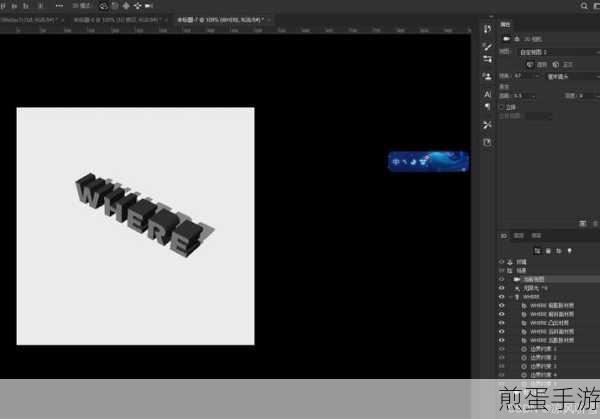The height and width of the screenshot is (419, 600).
Task: Hide the WHERE 前斜面材质 material
Action: (501, 314)
